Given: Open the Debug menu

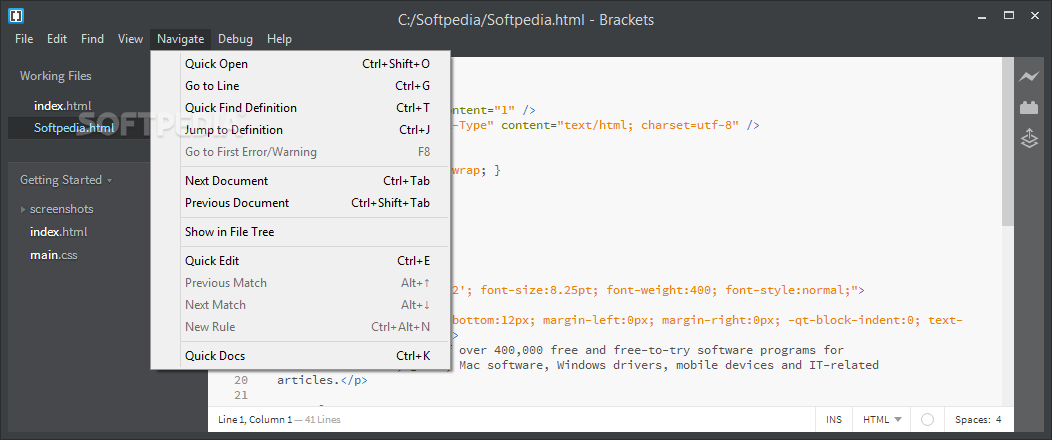Looking at the screenshot, I should (235, 39).
